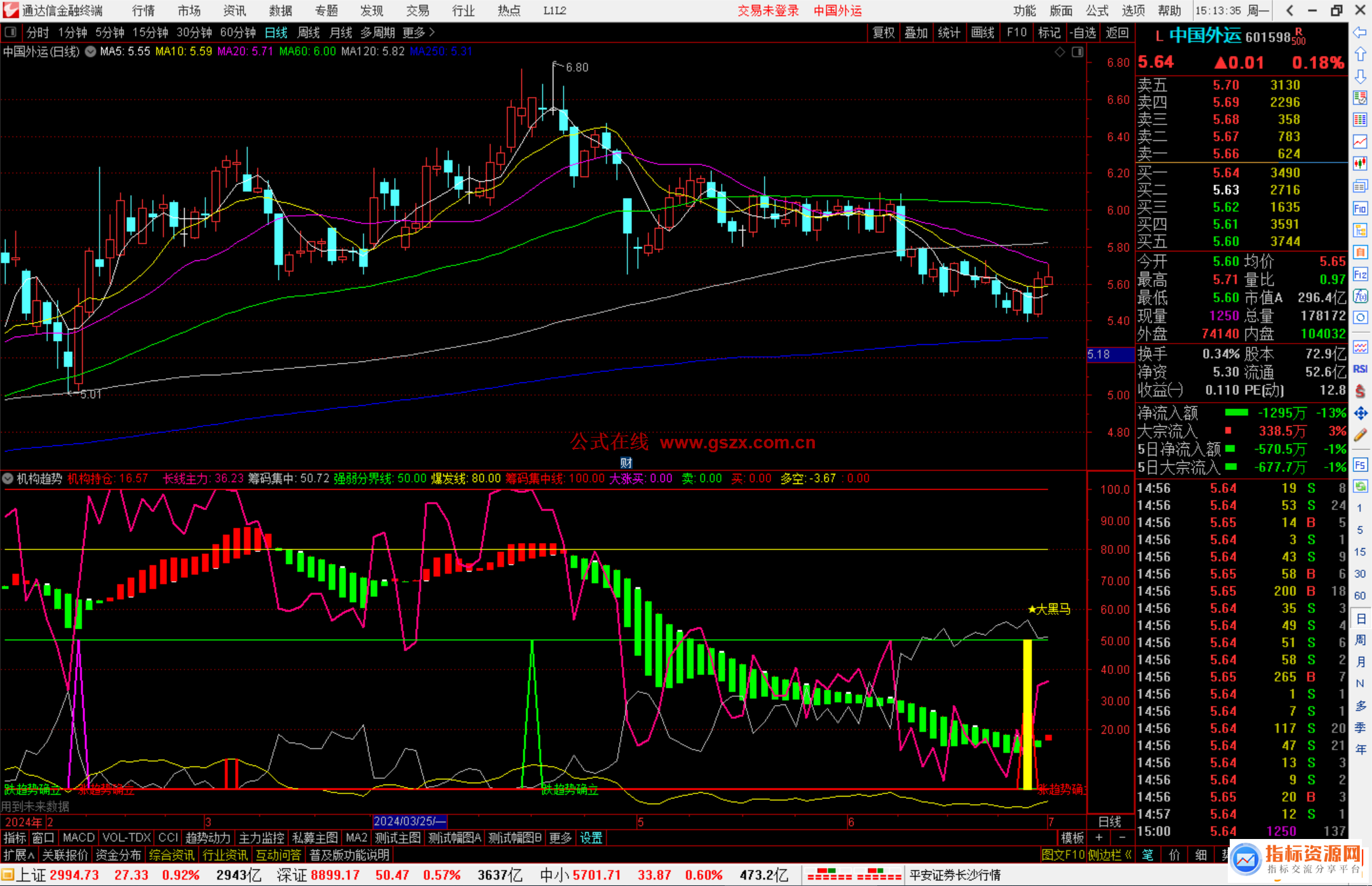
Task: Select the MACD indicator tab
Action: [78, 838]
